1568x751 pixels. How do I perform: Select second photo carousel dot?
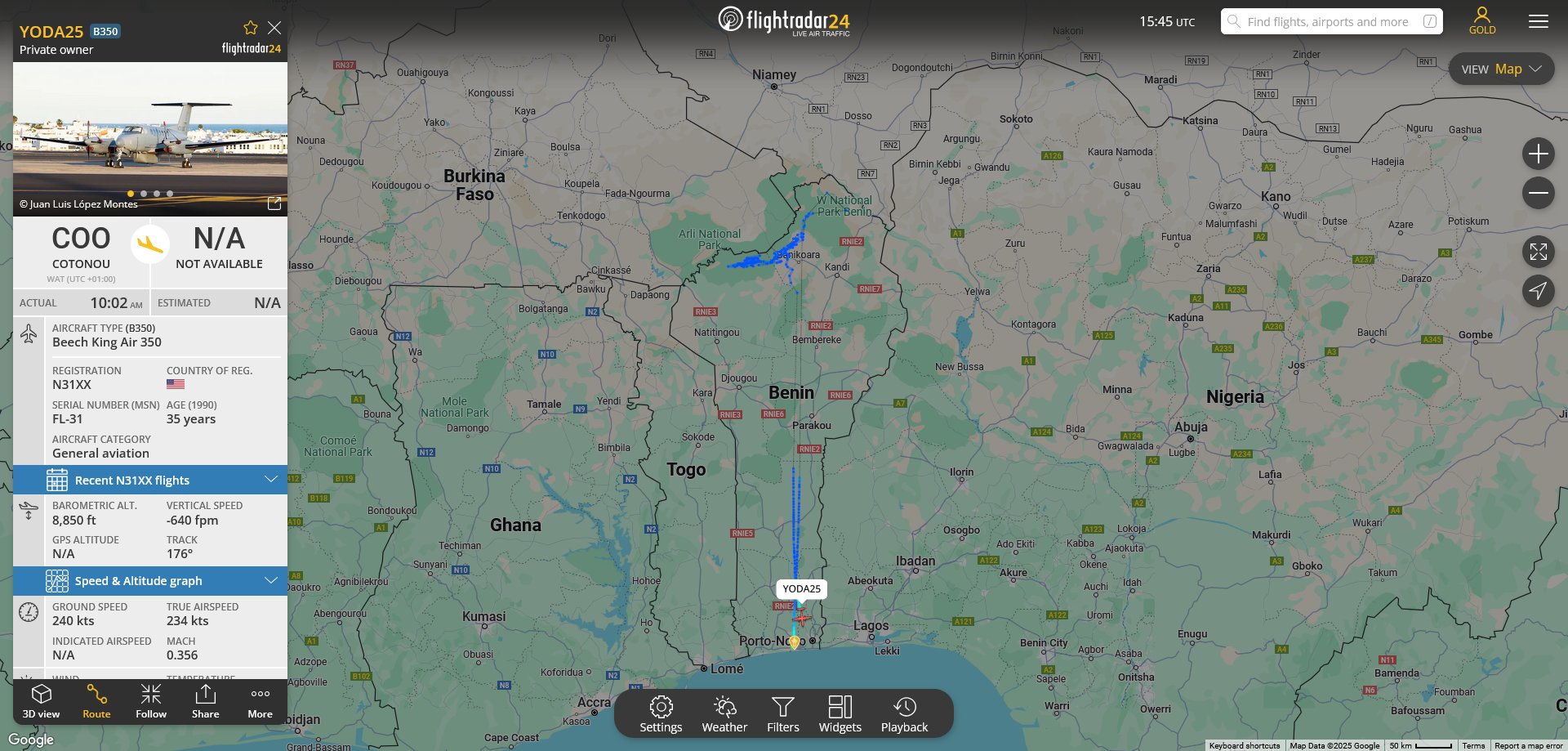[x=144, y=194]
